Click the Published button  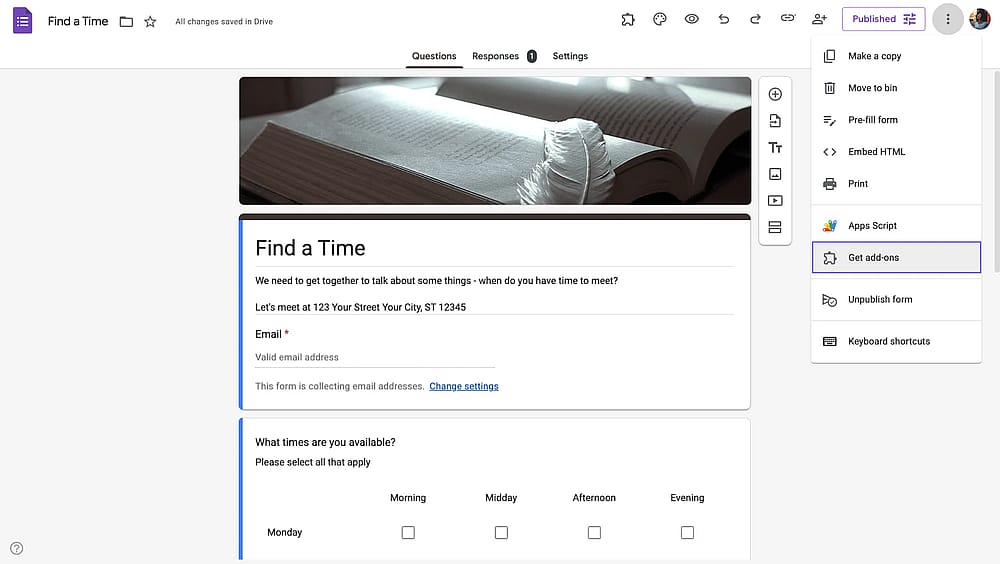pyautogui.click(x=883, y=19)
